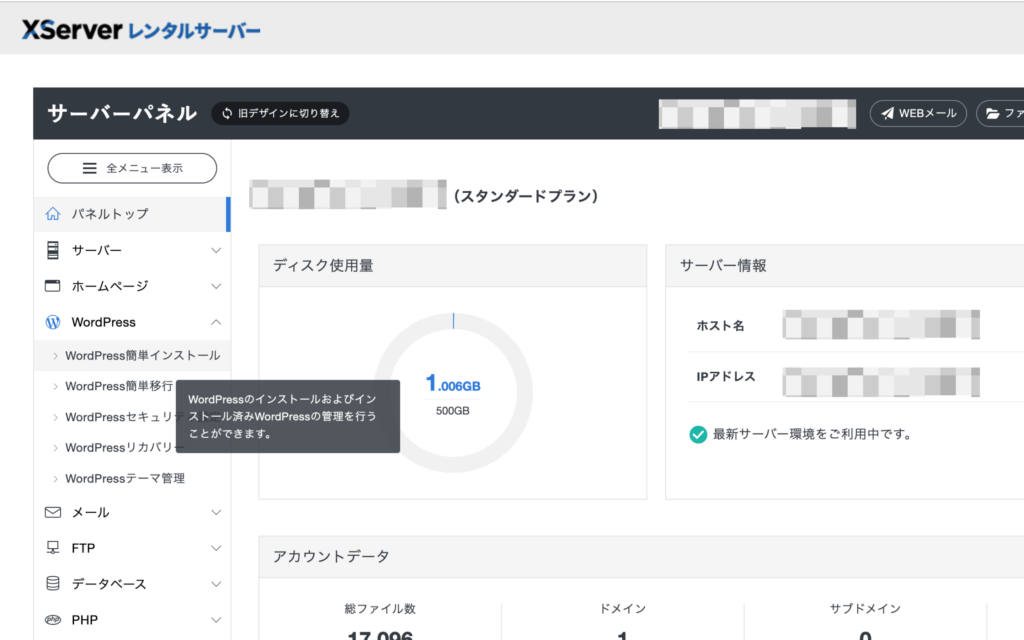Image resolution: width=1024 pixels, height=640 pixels.
Task: Open WordPress簡単インストール menu item
Action: tap(142, 355)
